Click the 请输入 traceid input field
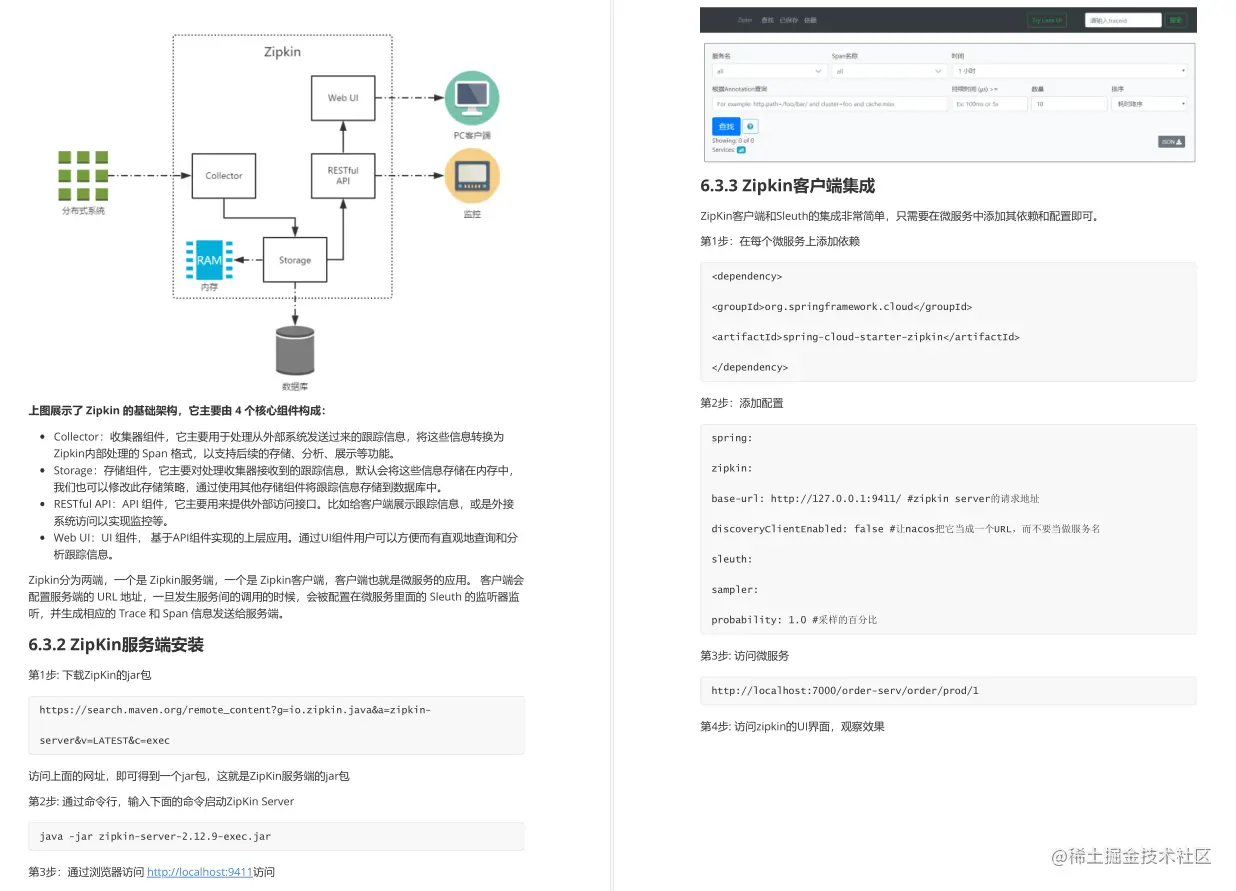This screenshot has width=1236, height=891. [1123, 20]
